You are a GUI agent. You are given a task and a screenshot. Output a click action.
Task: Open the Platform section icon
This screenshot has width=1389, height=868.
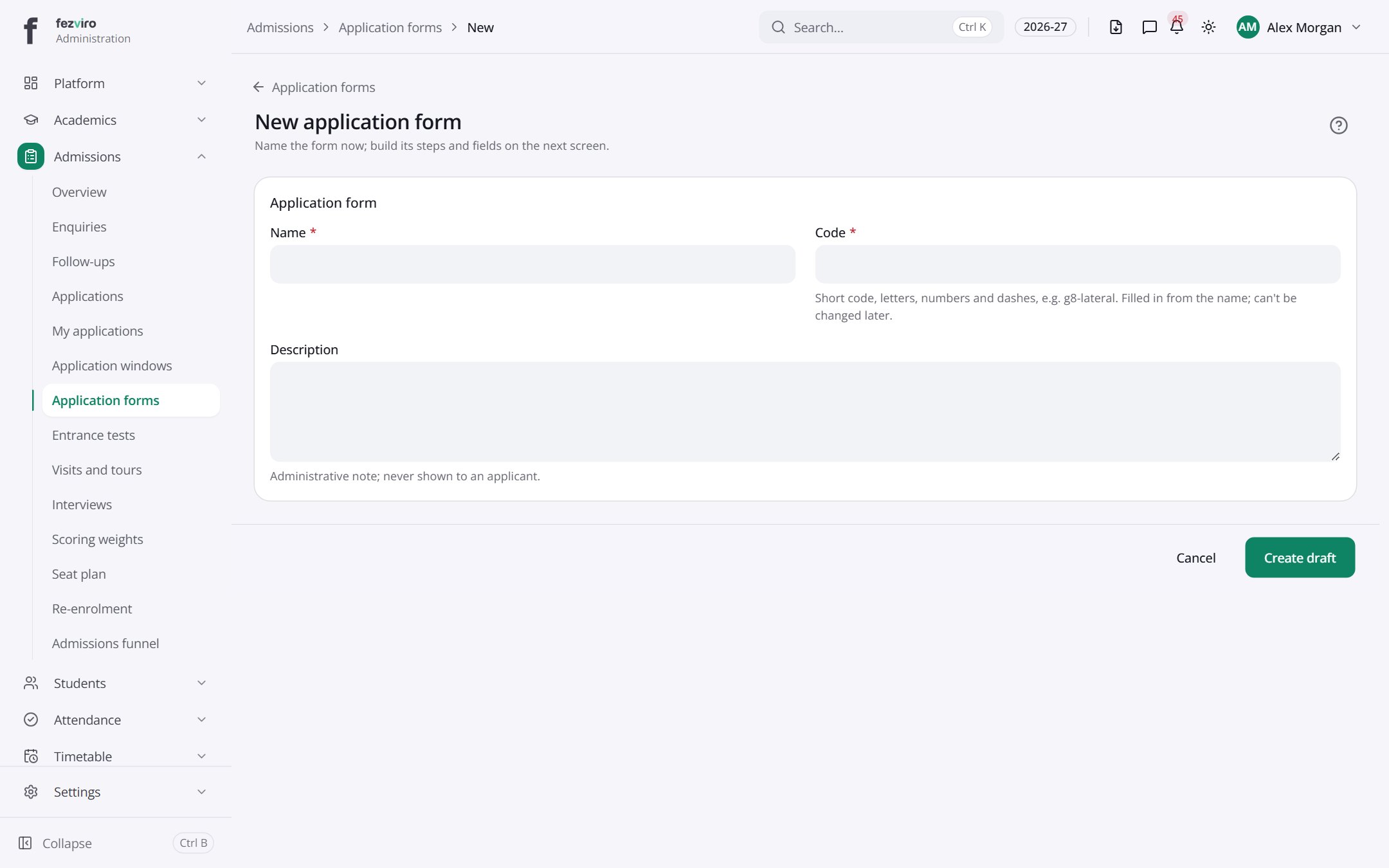(31, 83)
